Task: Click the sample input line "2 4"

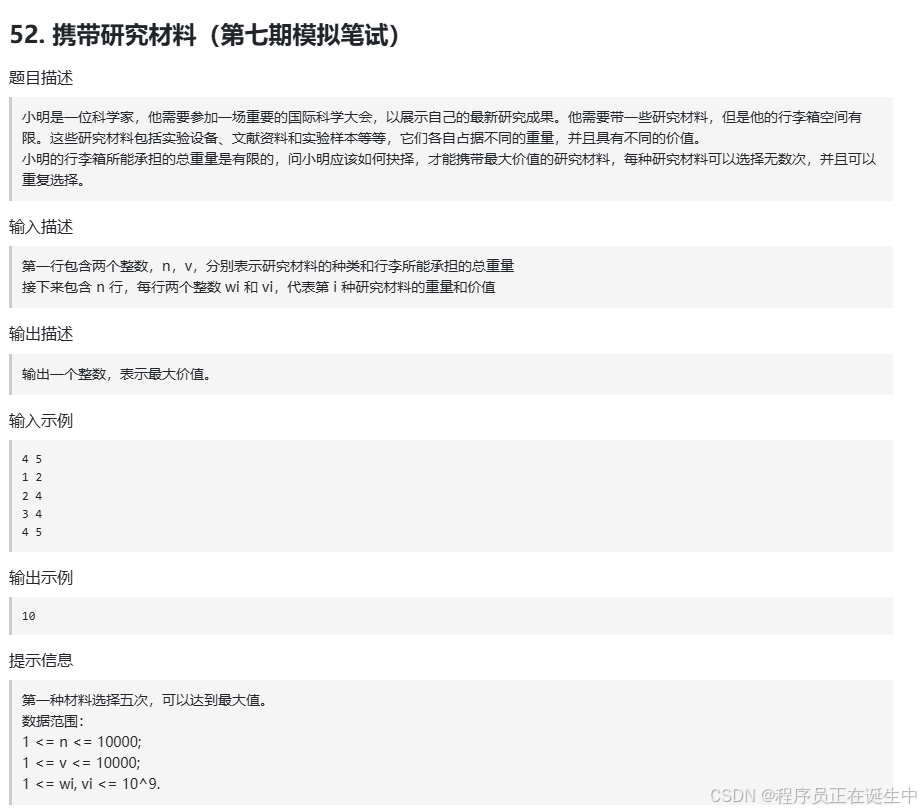Action: pyautogui.click(x=32, y=496)
